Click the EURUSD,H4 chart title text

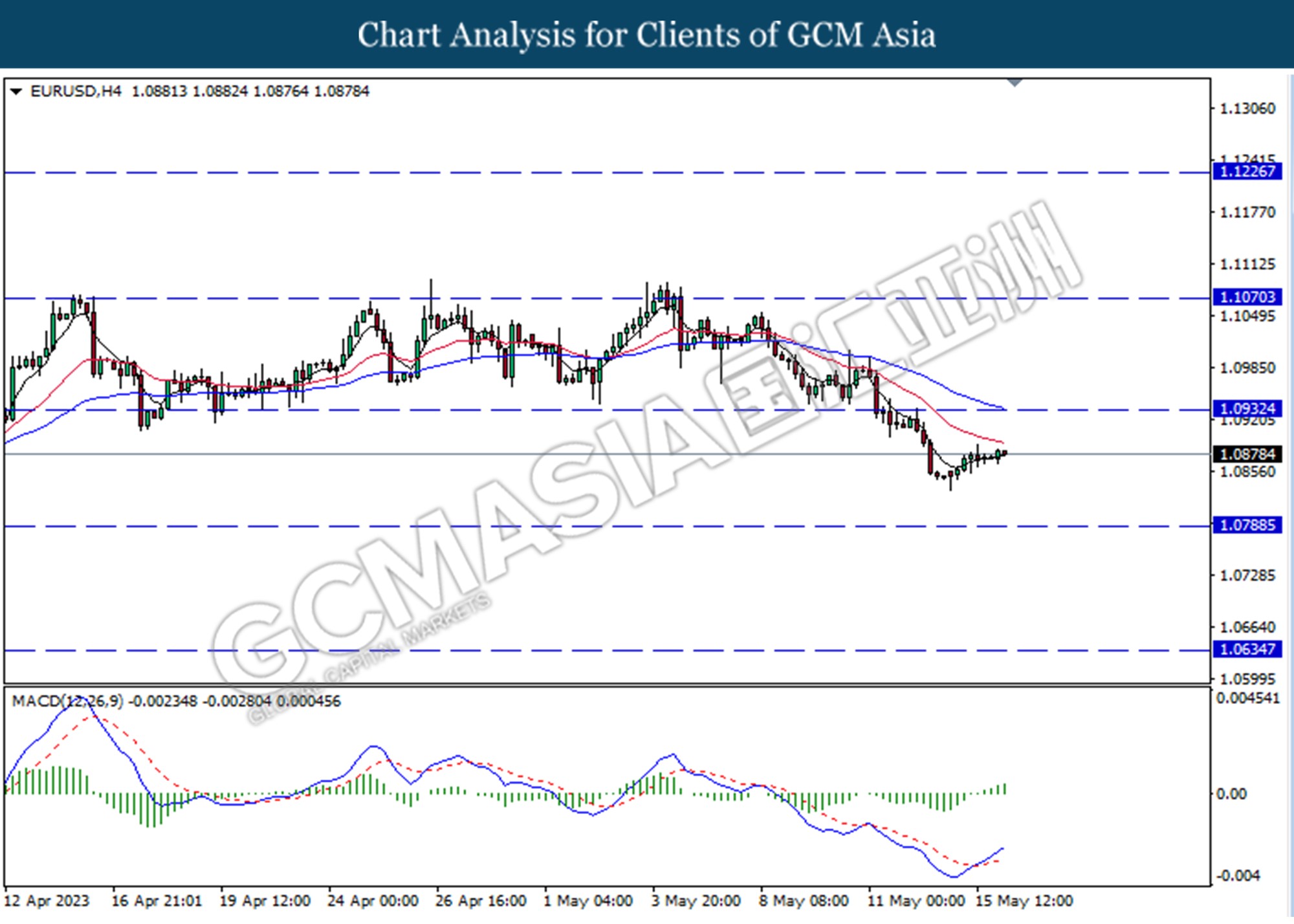(x=76, y=91)
